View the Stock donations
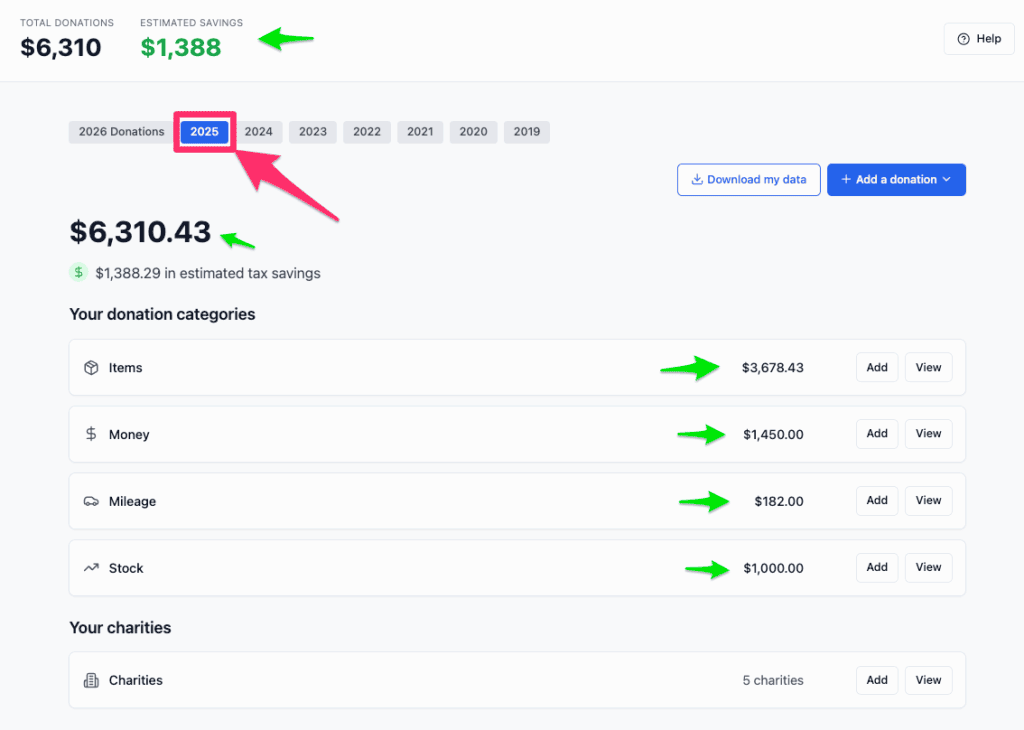 click(928, 568)
